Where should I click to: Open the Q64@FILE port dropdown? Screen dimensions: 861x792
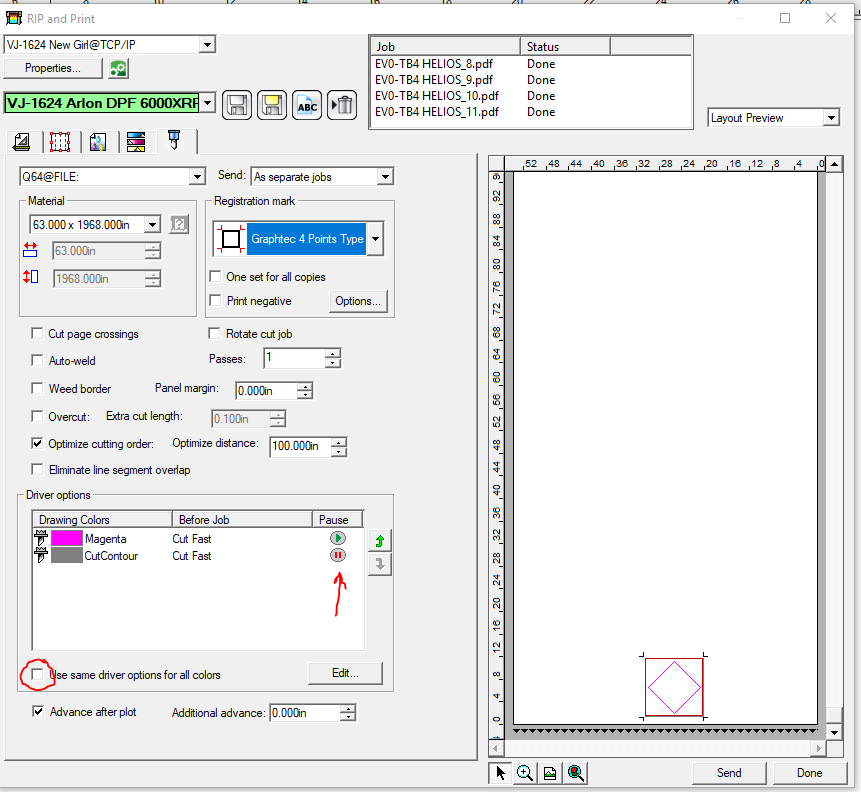(x=197, y=176)
